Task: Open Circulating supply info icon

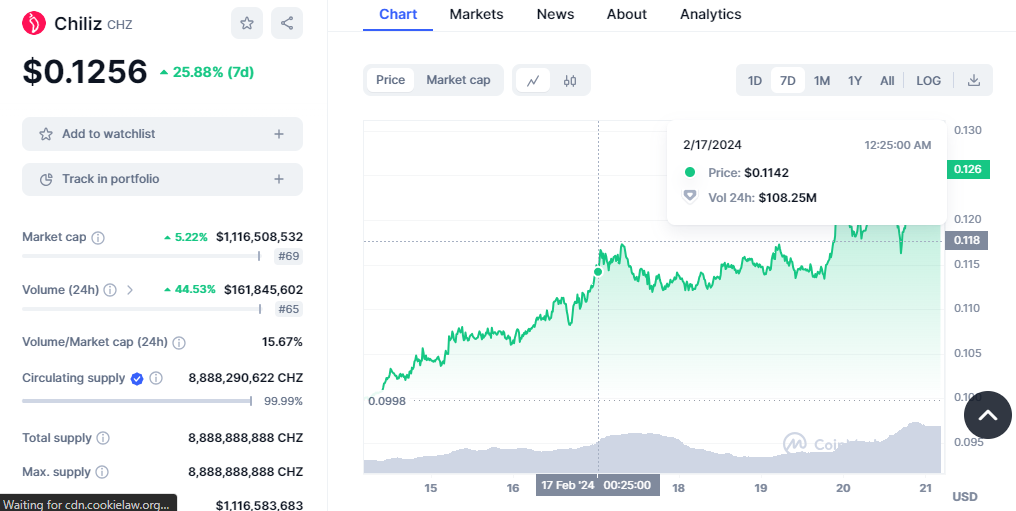Action: (156, 378)
